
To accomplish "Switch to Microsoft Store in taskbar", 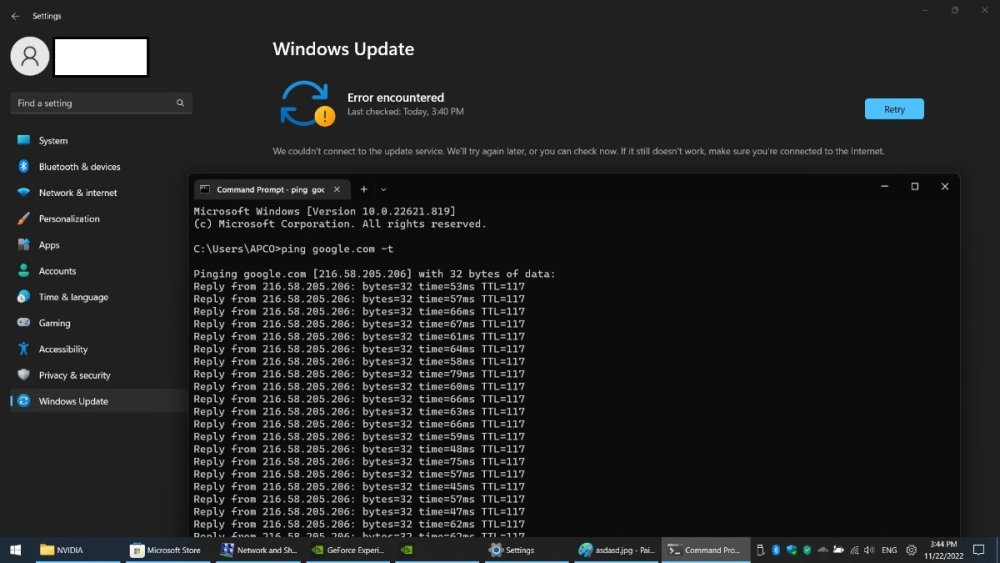I will [x=166, y=550].
